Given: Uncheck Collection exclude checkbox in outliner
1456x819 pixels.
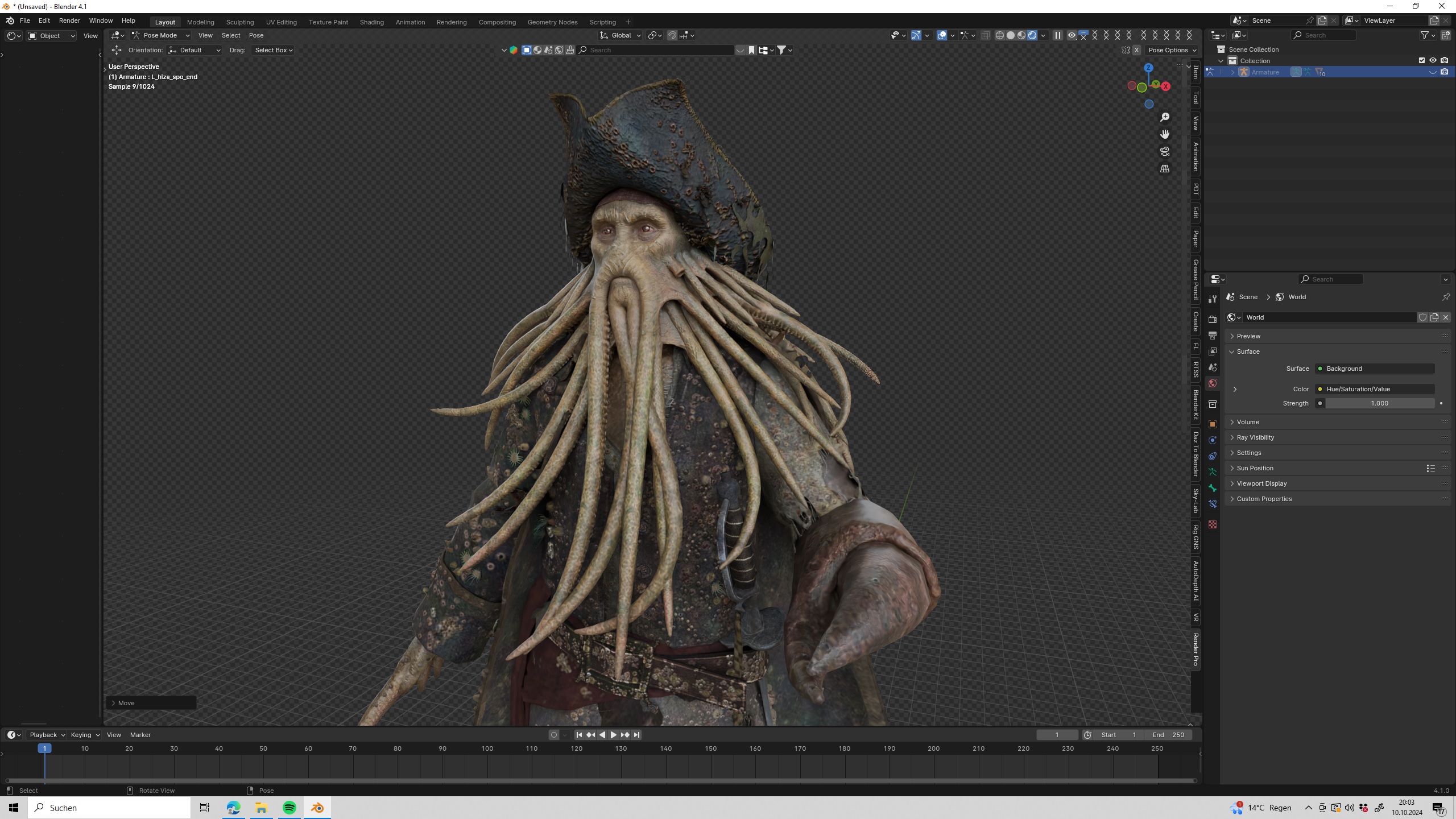Looking at the screenshot, I should [x=1422, y=60].
